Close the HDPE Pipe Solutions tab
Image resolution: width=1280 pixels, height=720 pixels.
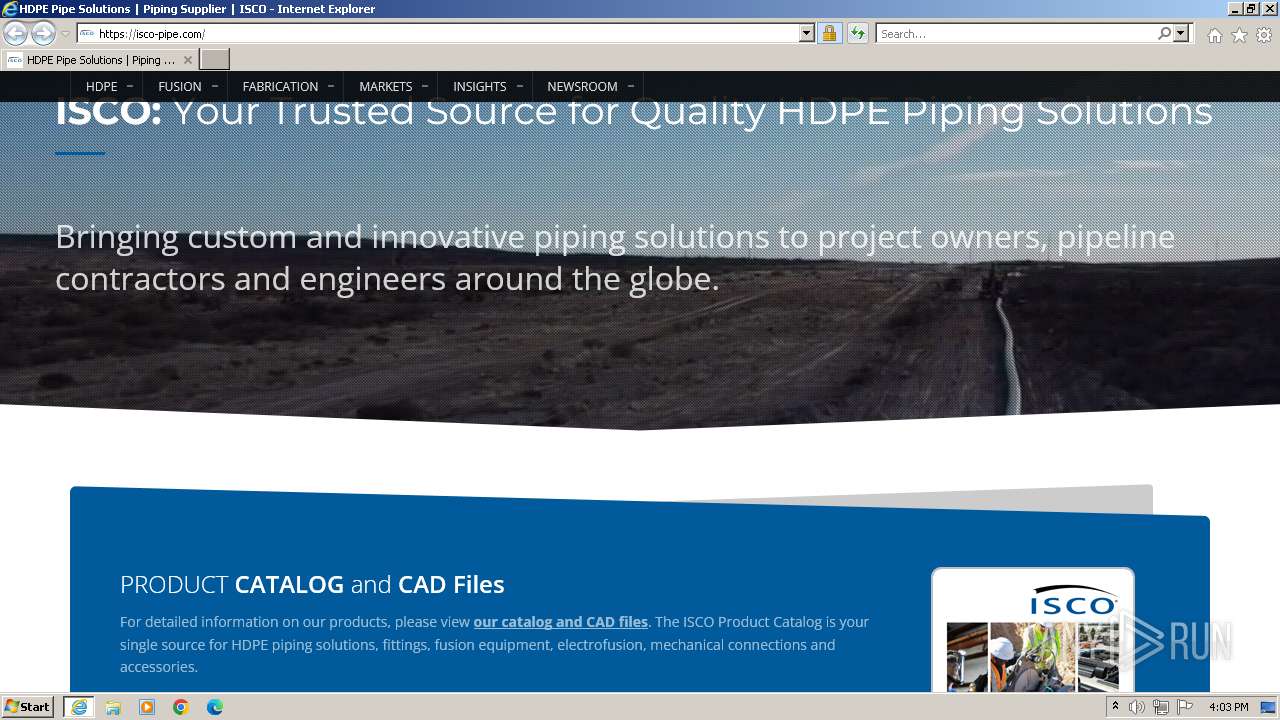[x=188, y=60]
